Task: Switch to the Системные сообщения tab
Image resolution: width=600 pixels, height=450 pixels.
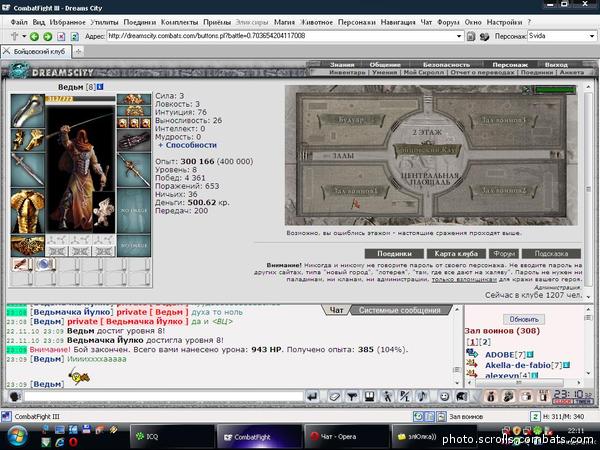Action: [x=399, y=310]
